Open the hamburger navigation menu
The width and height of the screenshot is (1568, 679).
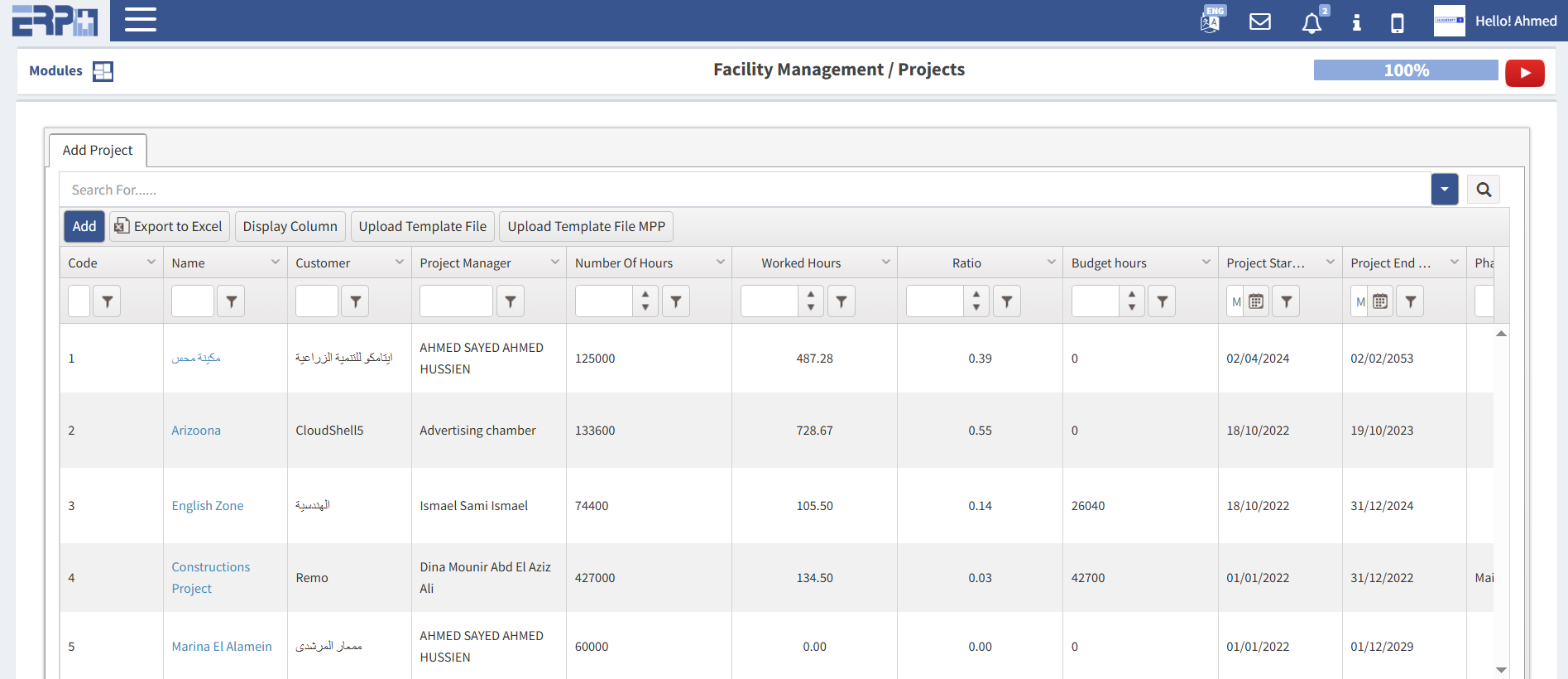(x=141, y=20)
